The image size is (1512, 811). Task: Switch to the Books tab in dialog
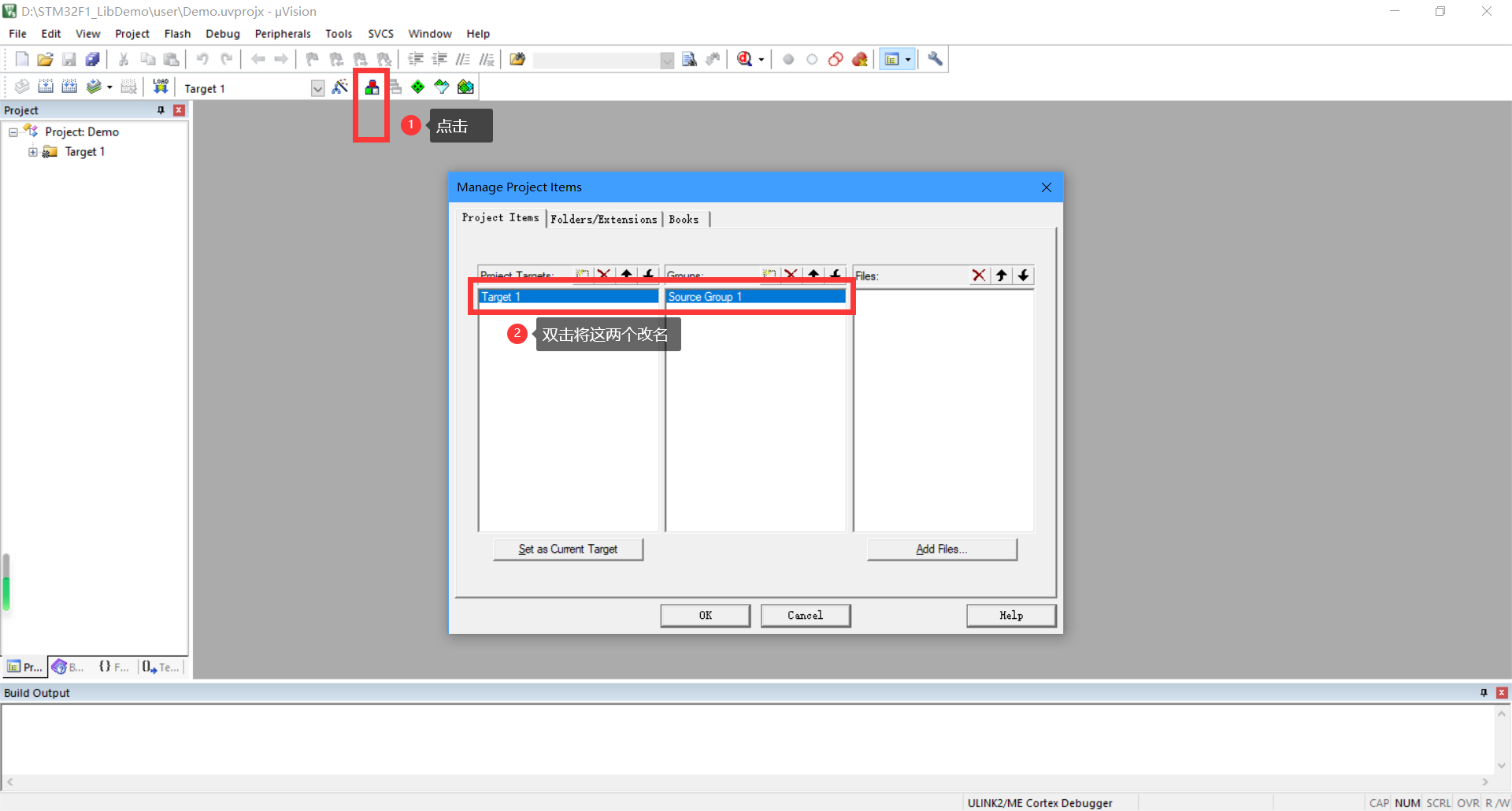(x=684, y=220)
